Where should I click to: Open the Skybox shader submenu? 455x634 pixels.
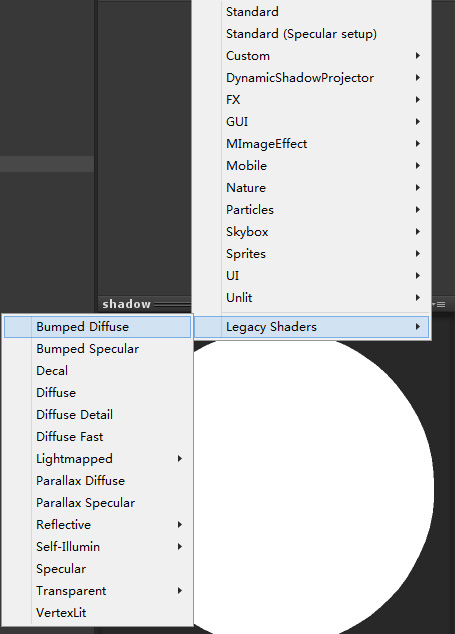[x=311, y=232]
